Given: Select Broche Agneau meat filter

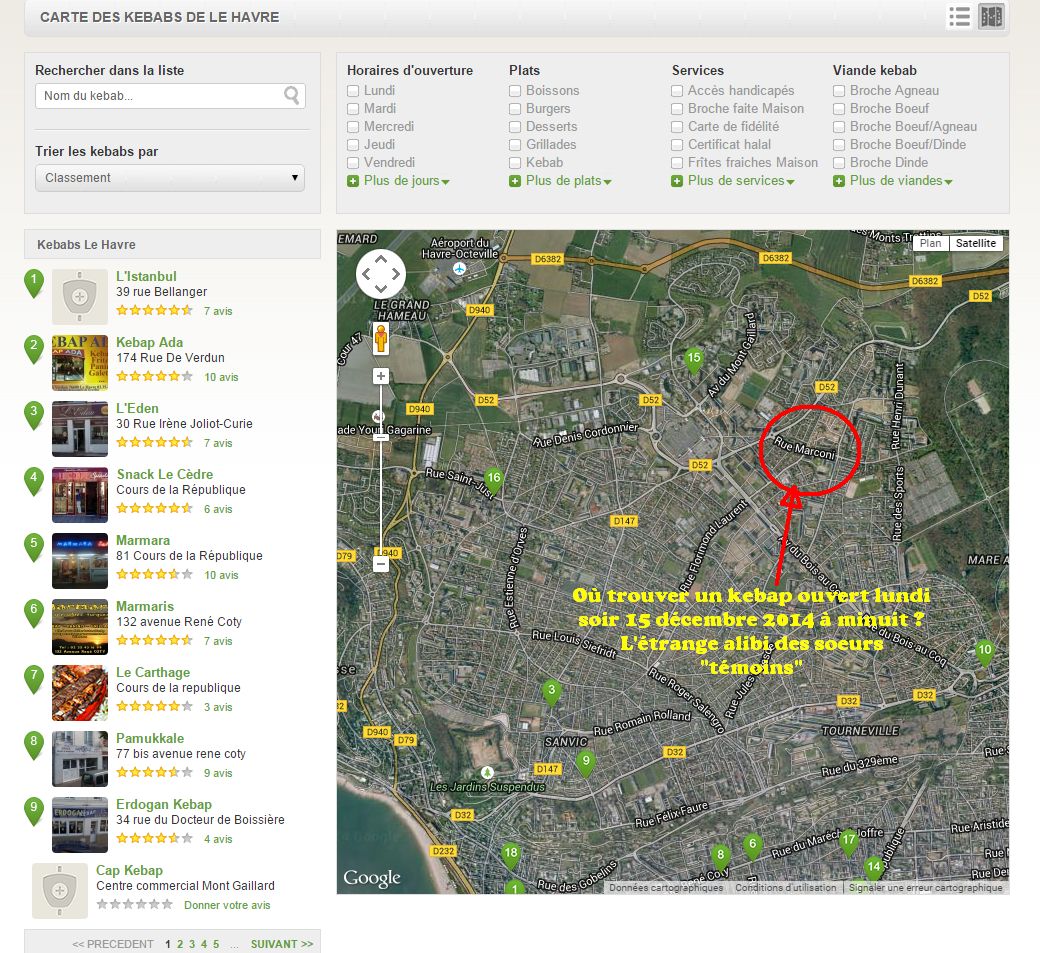Looking at the screenshot, I should (839, 90).
